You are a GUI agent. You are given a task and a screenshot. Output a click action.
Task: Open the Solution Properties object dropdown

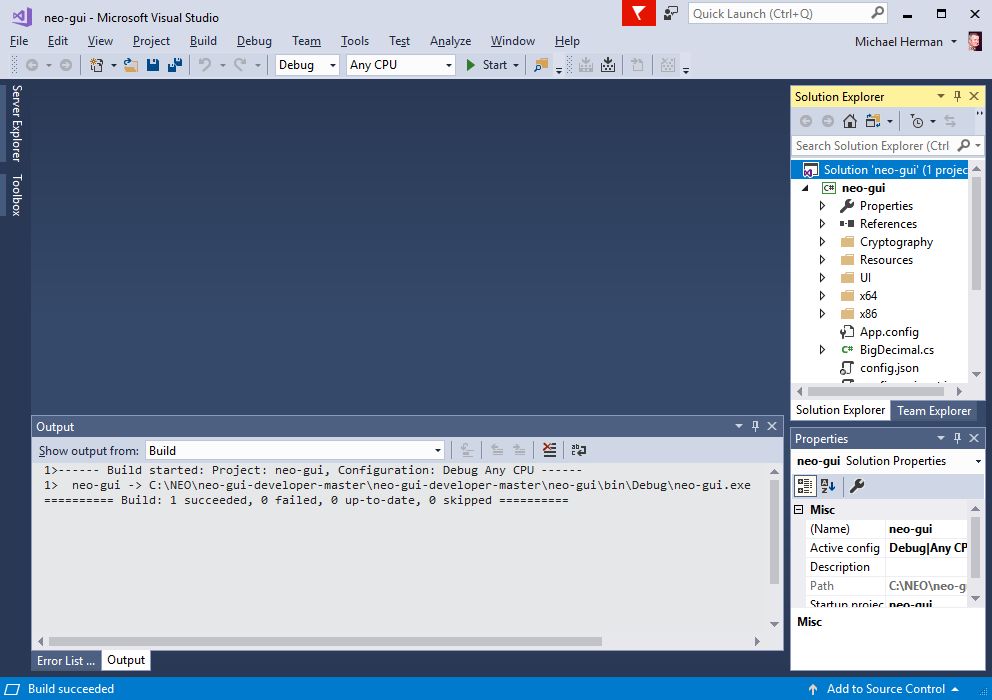[978, 461]
